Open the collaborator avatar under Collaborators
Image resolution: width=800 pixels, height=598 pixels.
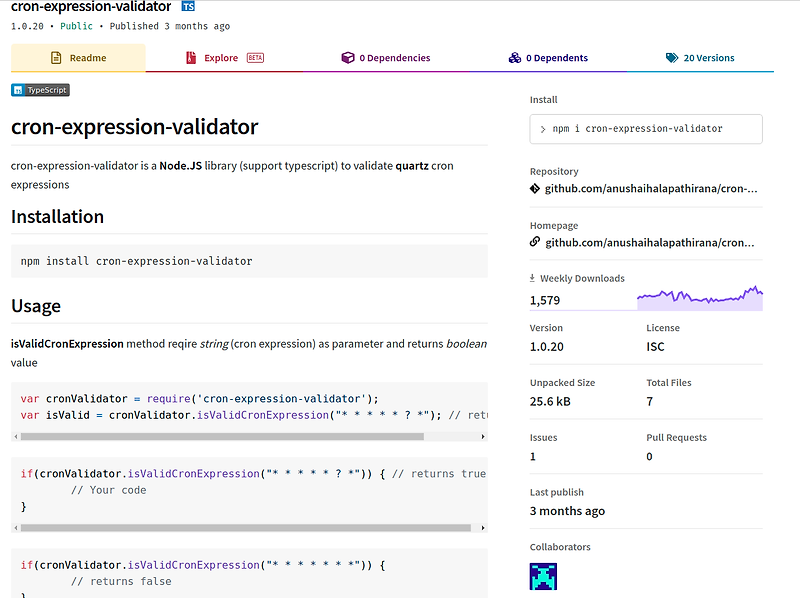click(543, 576)
